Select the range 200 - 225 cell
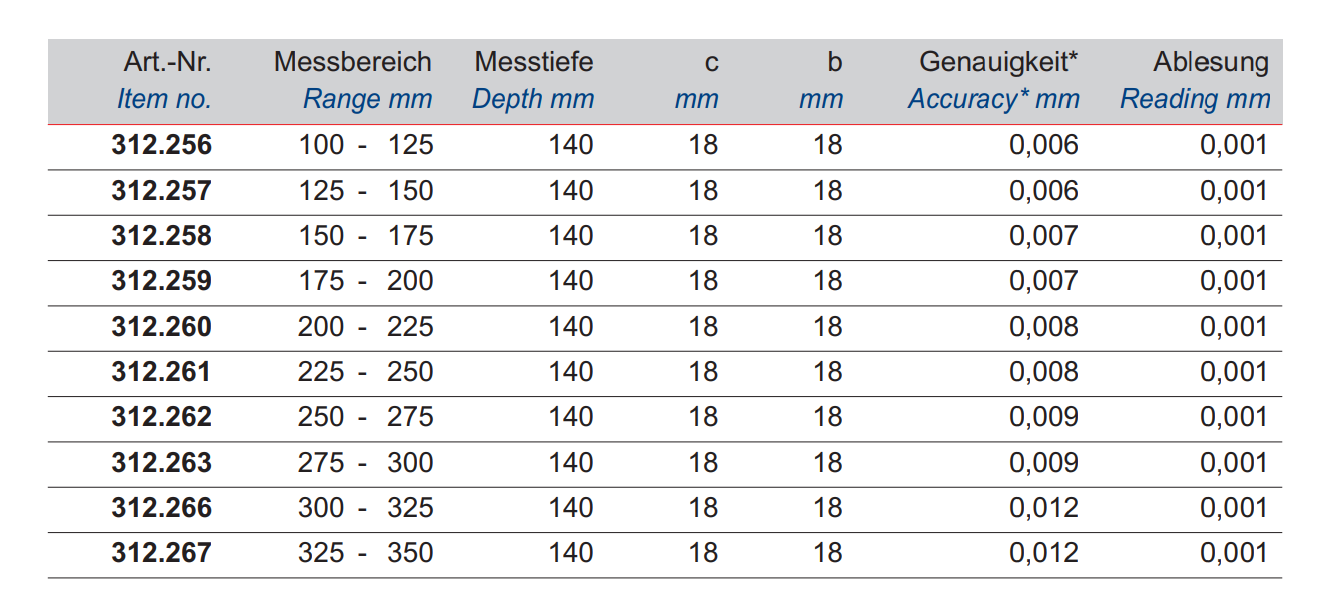The height and width of the screenshot is (599, 1328). 366,327
